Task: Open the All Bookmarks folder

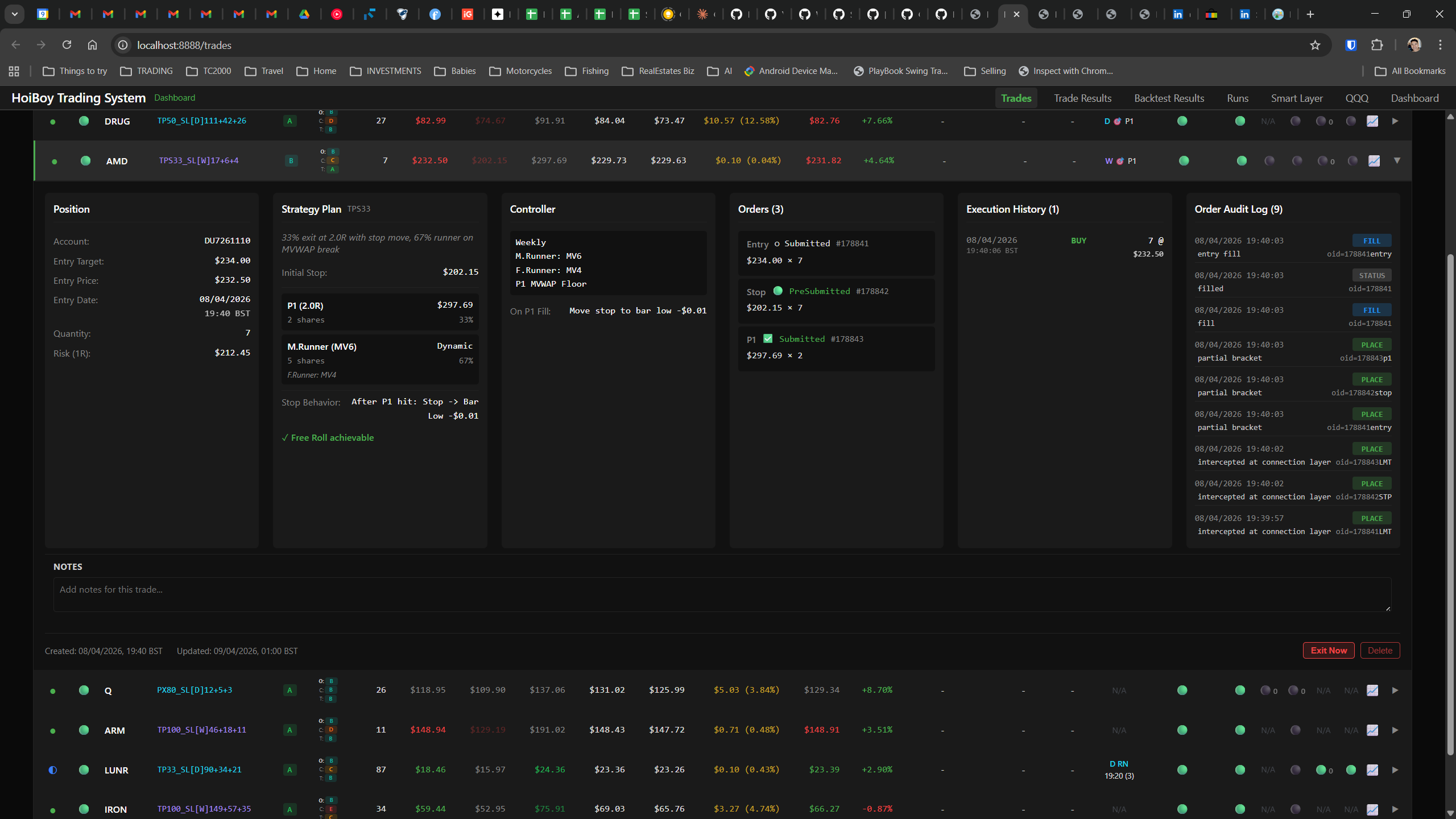Action: 1410,71
